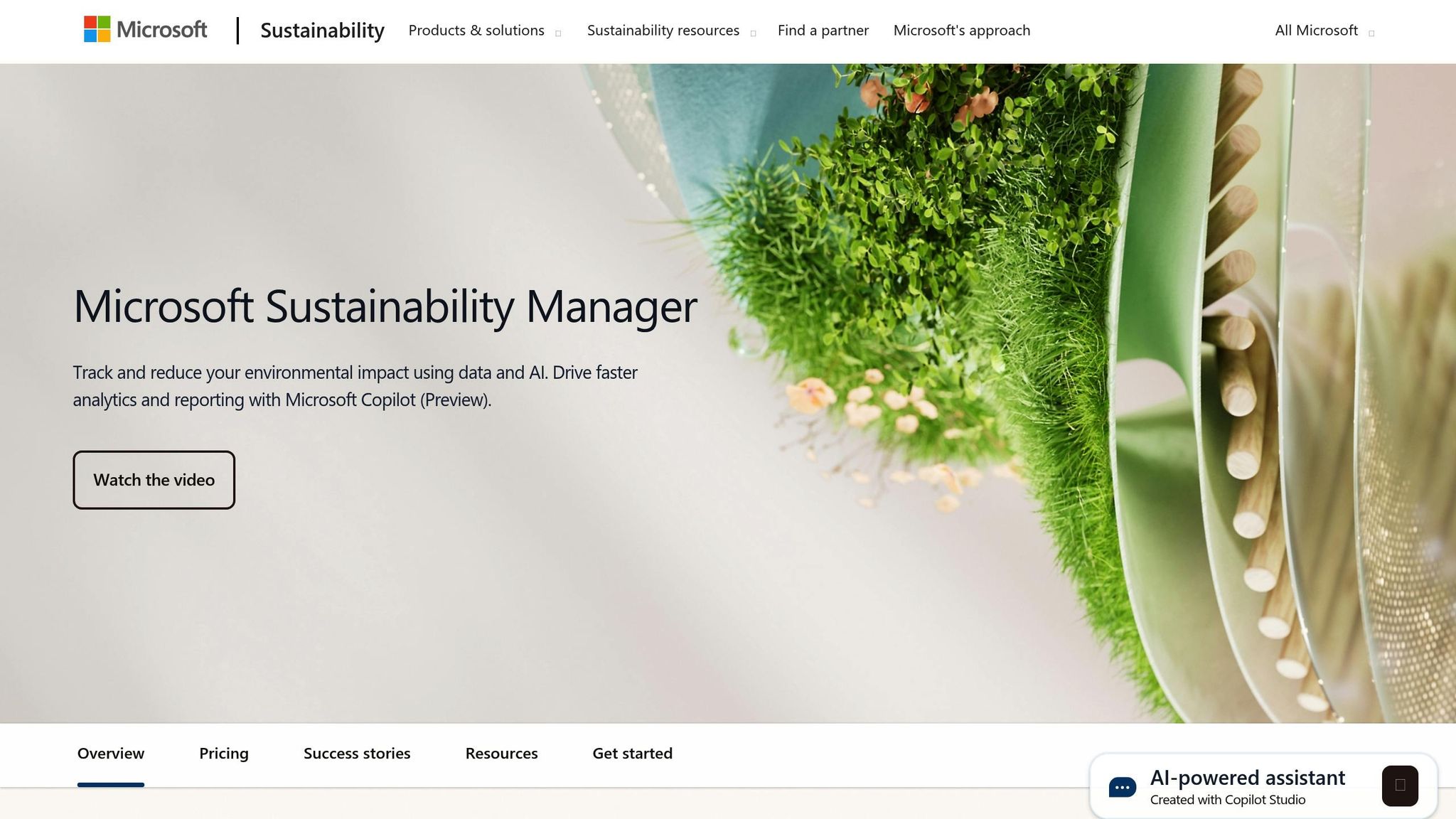Click the Microsoft logo
1456x819 pixels.
[146, 30]
